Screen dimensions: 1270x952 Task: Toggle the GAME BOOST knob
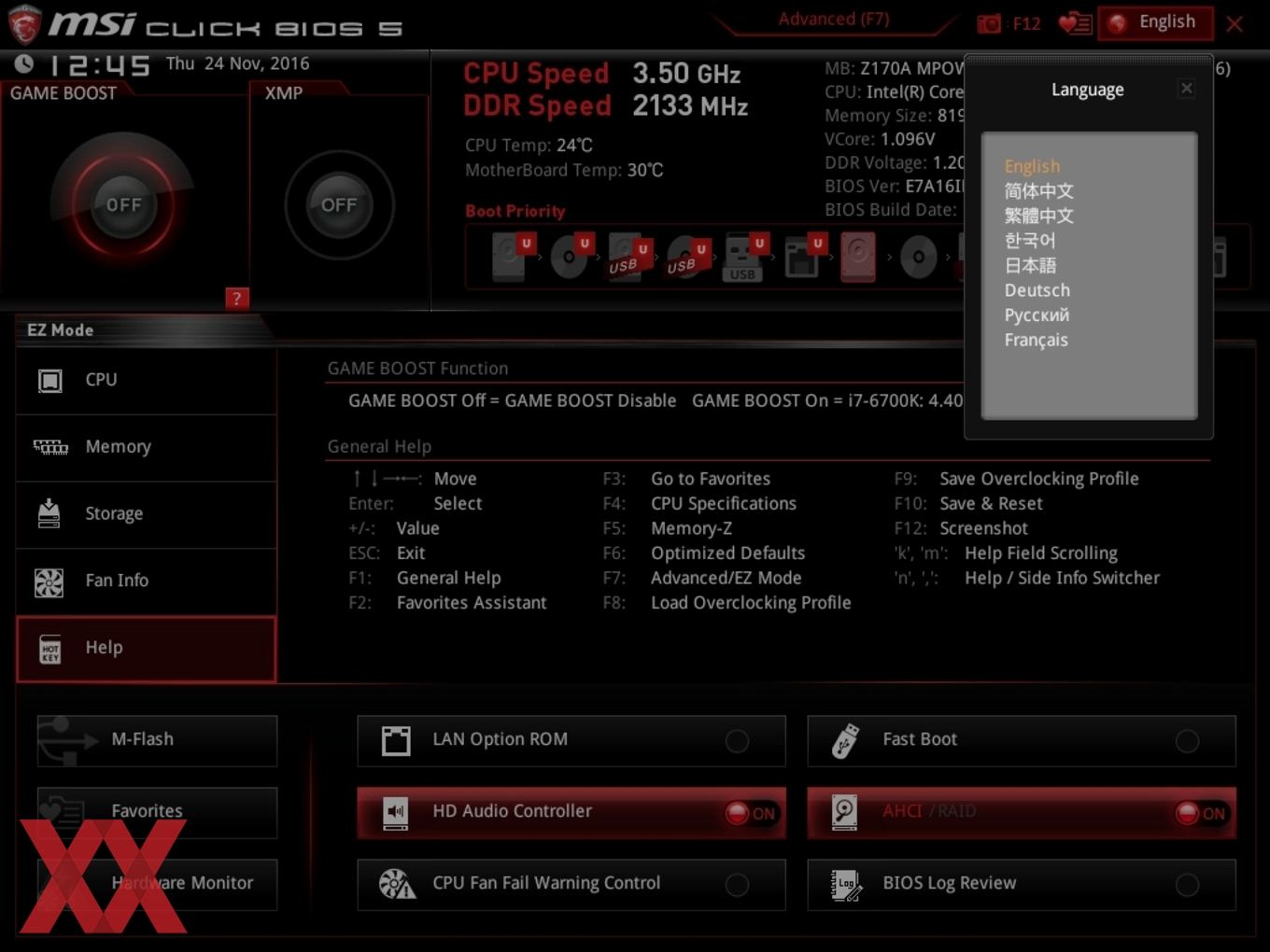point(122,204)
